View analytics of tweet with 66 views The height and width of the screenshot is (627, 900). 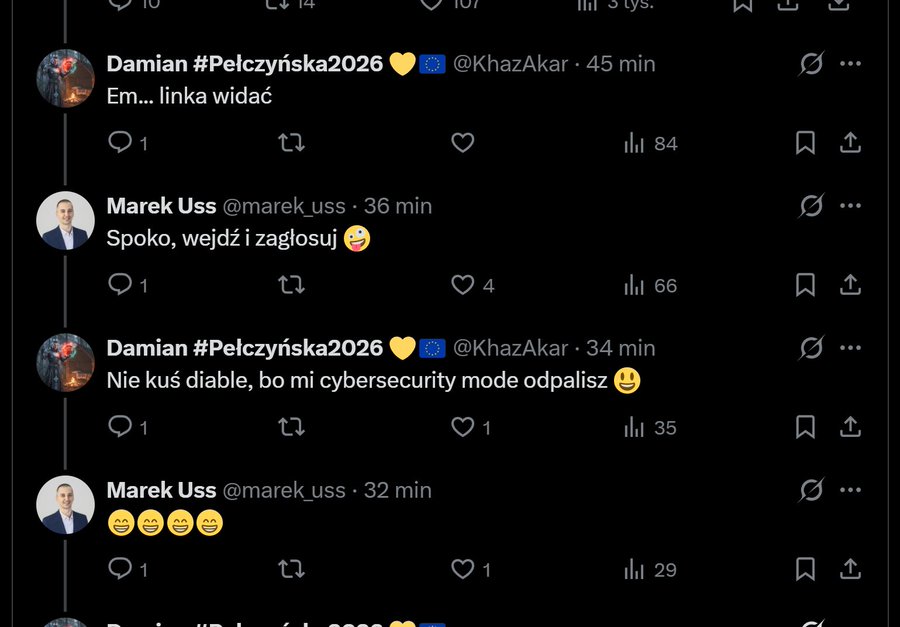click(x=651, y=285)
